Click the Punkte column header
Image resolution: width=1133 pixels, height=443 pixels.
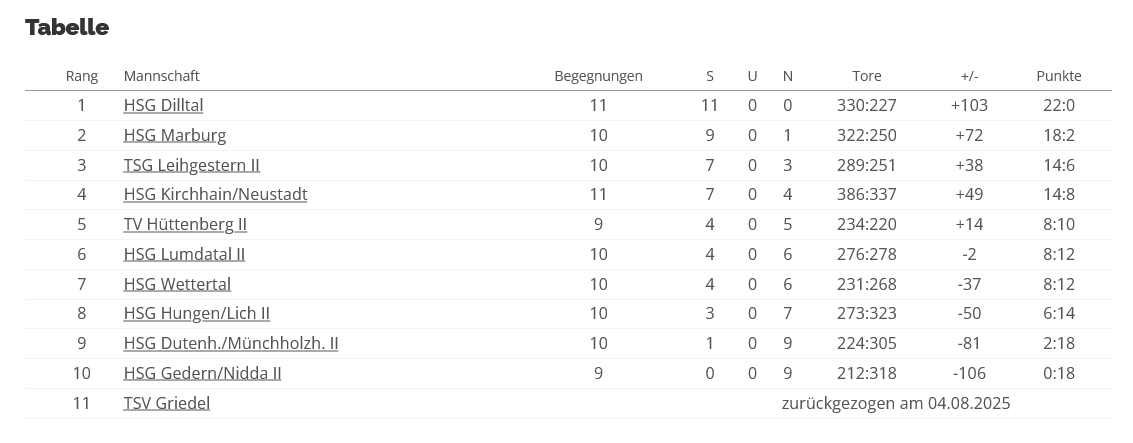tap(1058, 76)
